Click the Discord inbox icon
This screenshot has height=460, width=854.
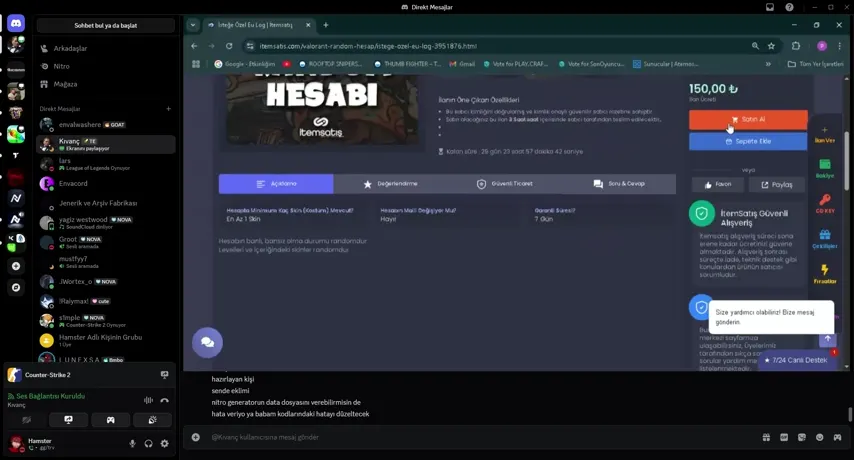pos(770,7)
